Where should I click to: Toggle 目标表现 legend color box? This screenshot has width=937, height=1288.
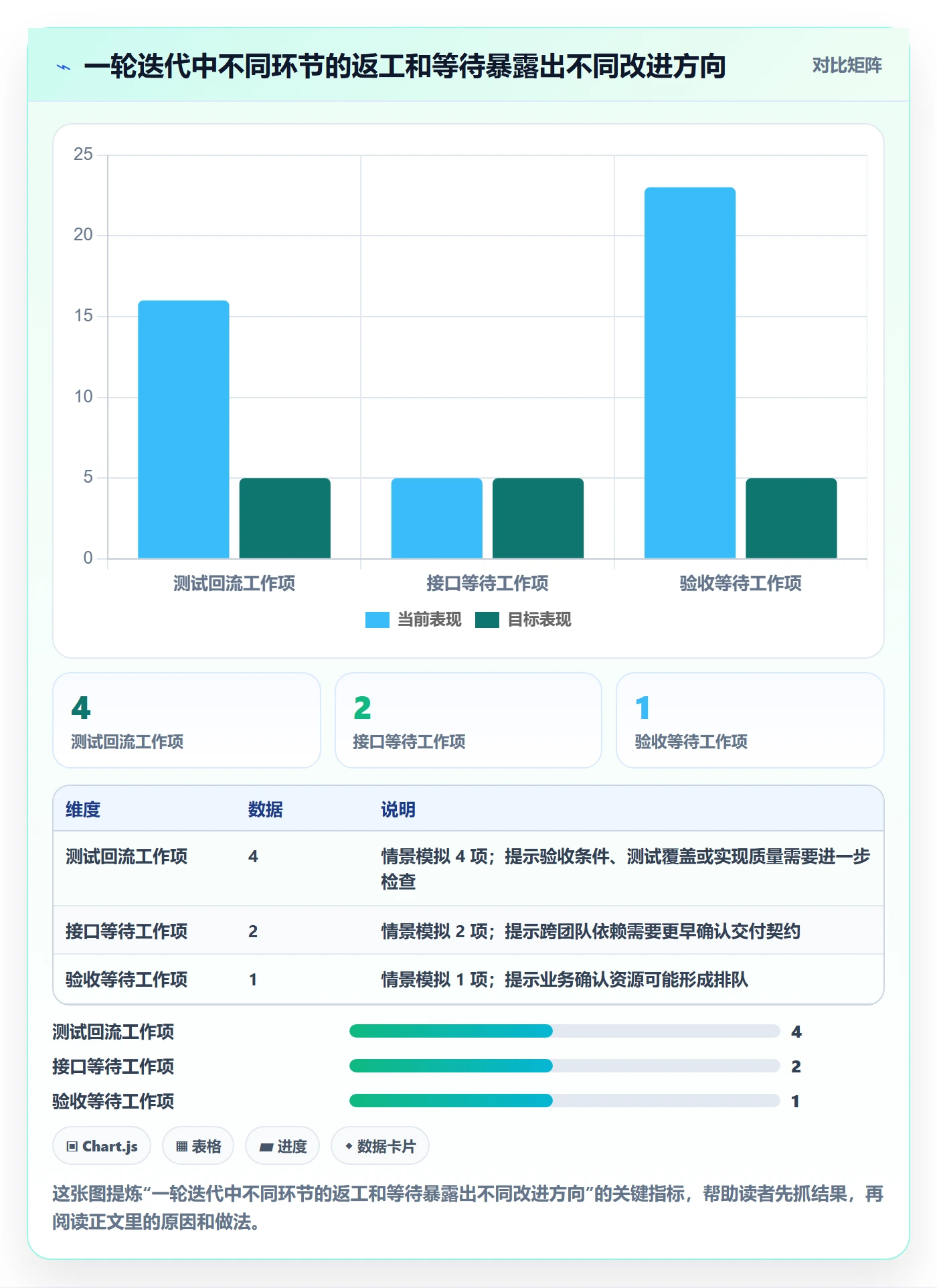(x=487, y=620)
